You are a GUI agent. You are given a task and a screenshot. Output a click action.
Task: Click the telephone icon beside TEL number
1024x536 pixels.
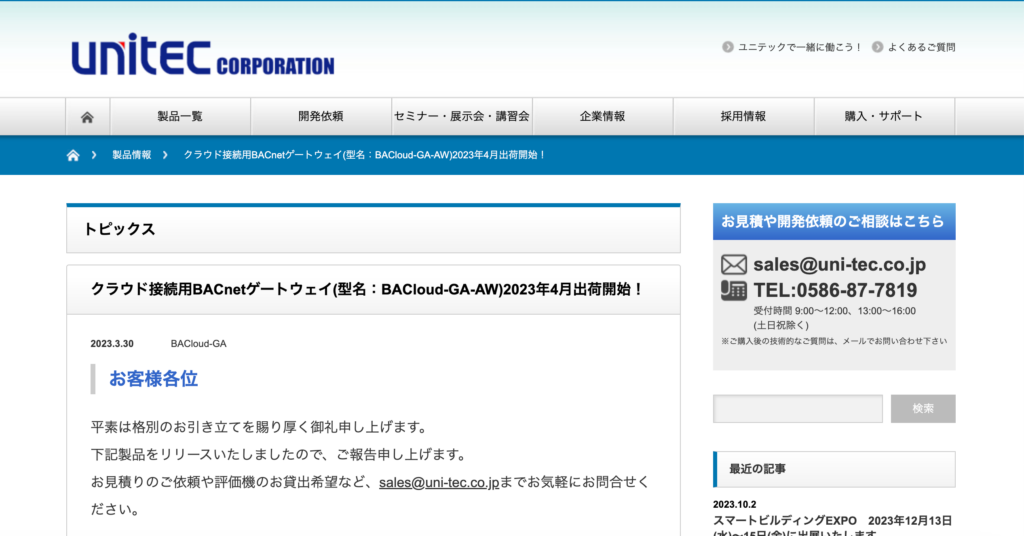click(x=734, y=290)
